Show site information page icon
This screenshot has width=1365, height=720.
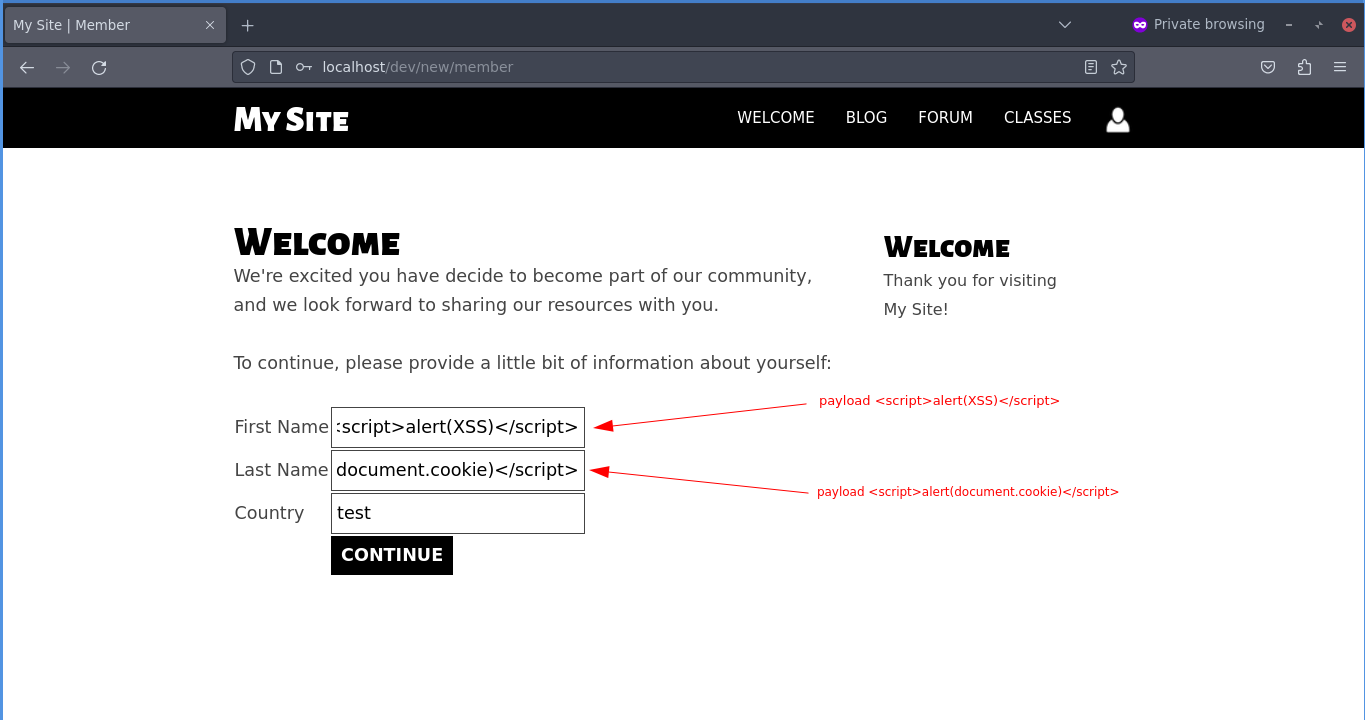[x=276, y=67]
